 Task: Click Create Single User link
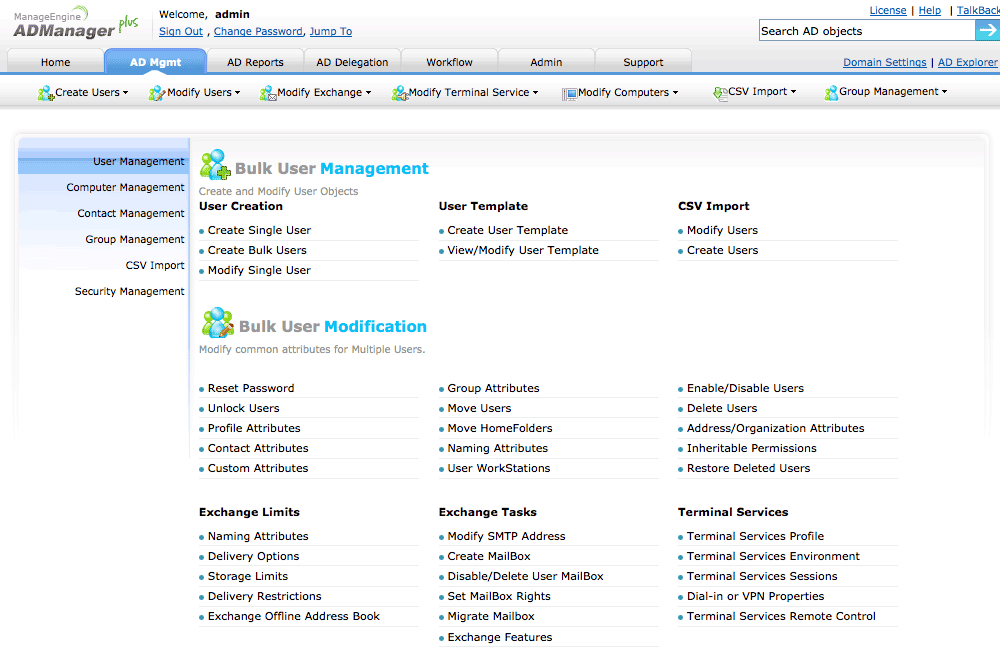(259, 230)
